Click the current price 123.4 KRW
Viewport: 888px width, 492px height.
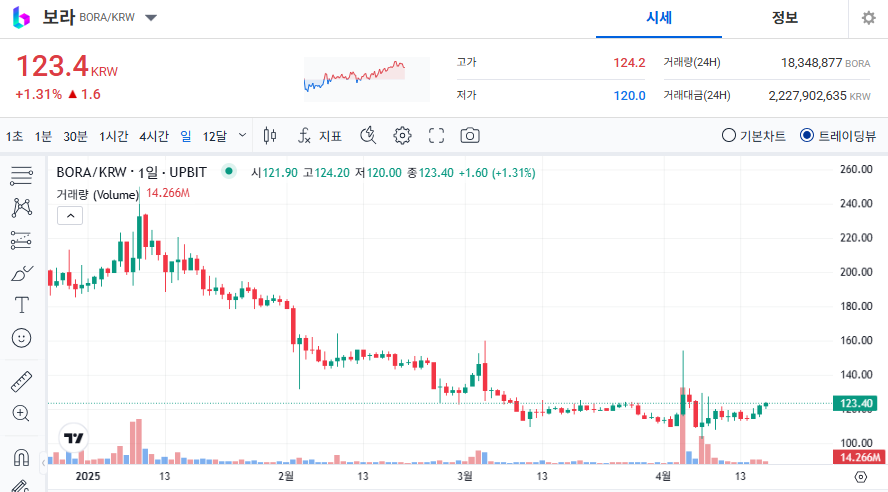[67, 66]
